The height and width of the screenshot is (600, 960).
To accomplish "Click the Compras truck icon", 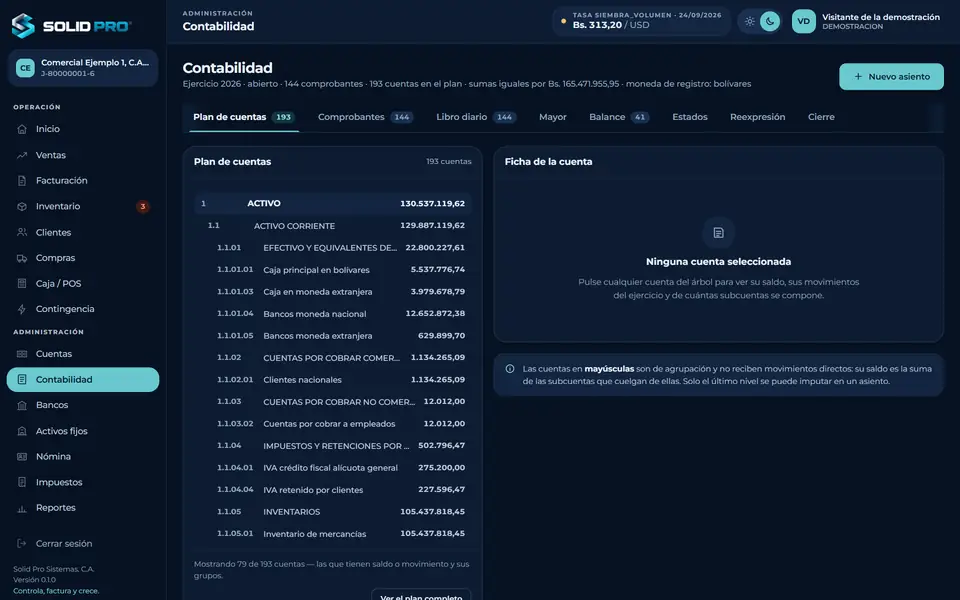I will point(22,258).
